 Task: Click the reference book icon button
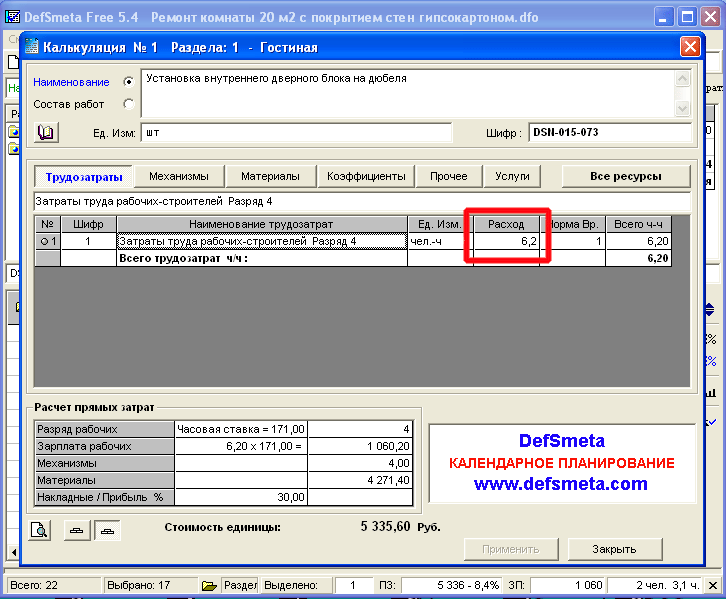pos(46,132)
